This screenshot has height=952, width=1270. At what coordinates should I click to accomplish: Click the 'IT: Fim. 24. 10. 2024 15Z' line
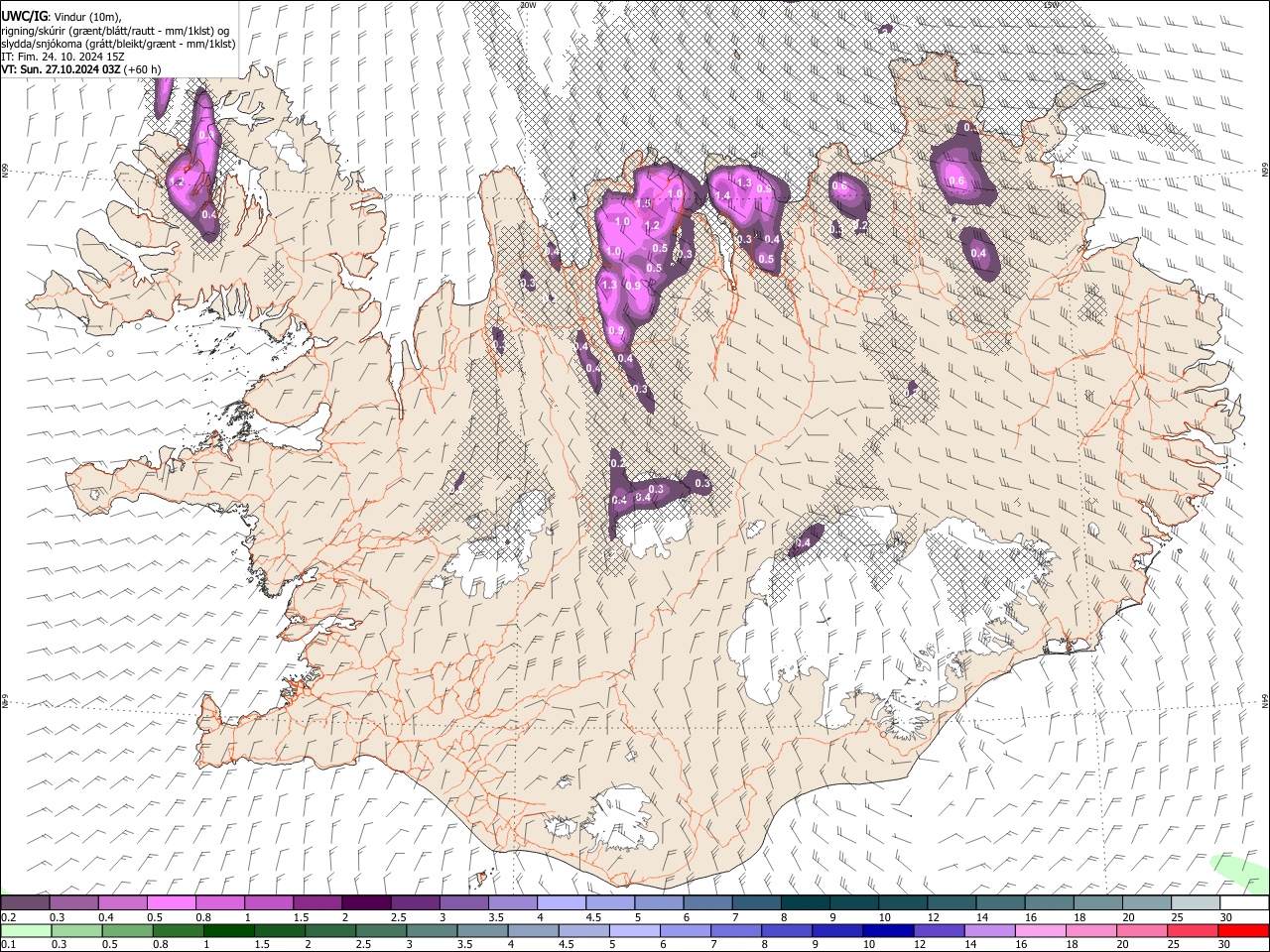pyautogui.click(x=63, y=57)
